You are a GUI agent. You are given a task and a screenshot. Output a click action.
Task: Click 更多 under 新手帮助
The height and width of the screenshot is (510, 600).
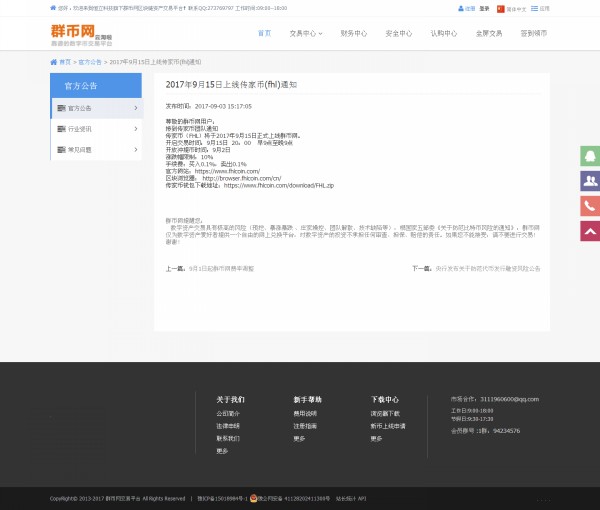click(x=299, y=438)
